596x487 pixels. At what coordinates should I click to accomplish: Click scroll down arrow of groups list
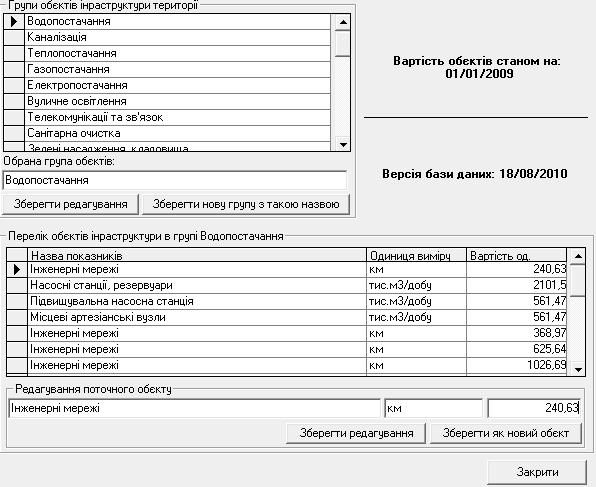tap(343, 144)
